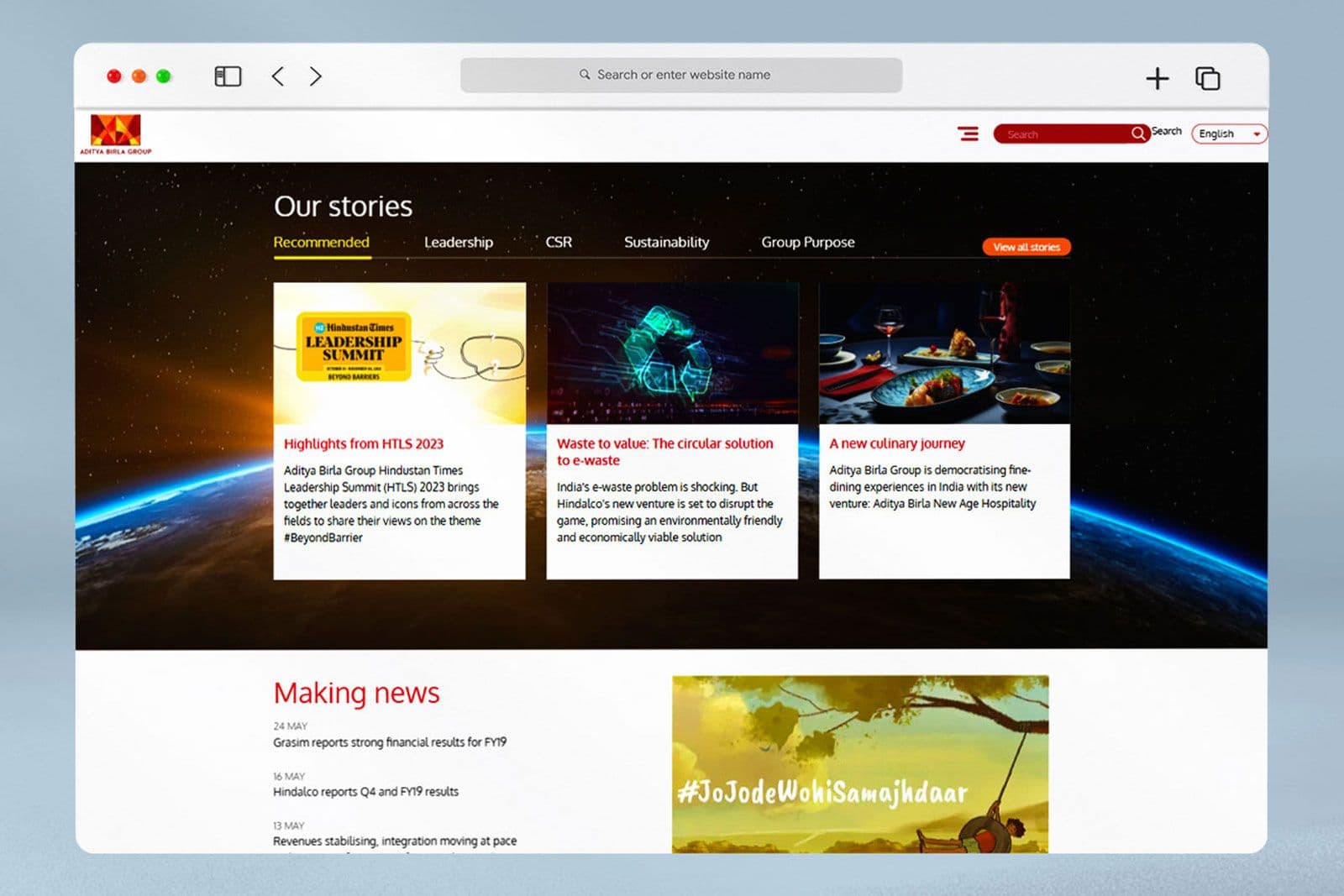Switch to the CSR tab
Viewport: 1344px width, 896px height.
click(x=559, y=243)
